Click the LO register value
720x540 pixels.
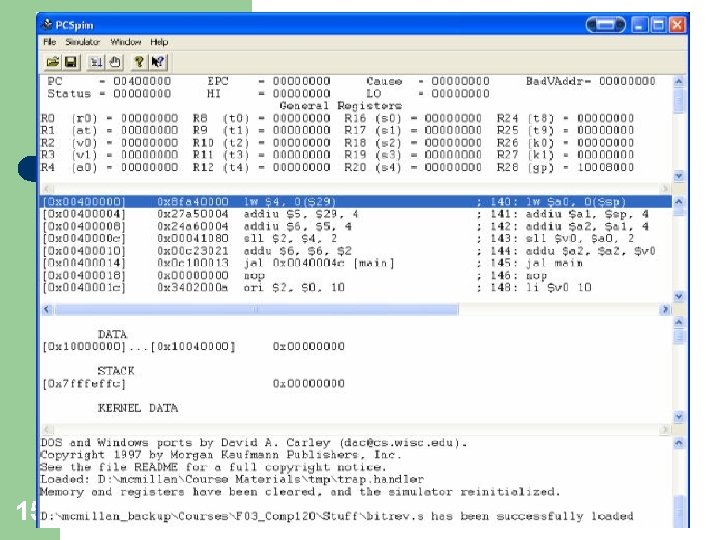pyautogui.click(x=460, y=94)
